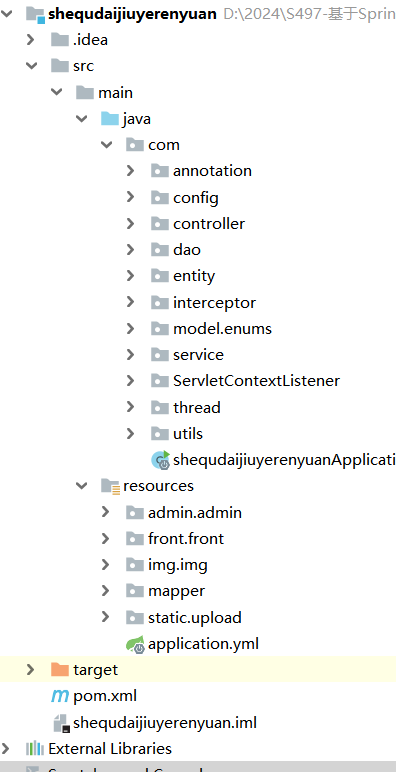Expand the front.front folder arrow
This screenshot has width=396, height=772.
click(105, 538)
